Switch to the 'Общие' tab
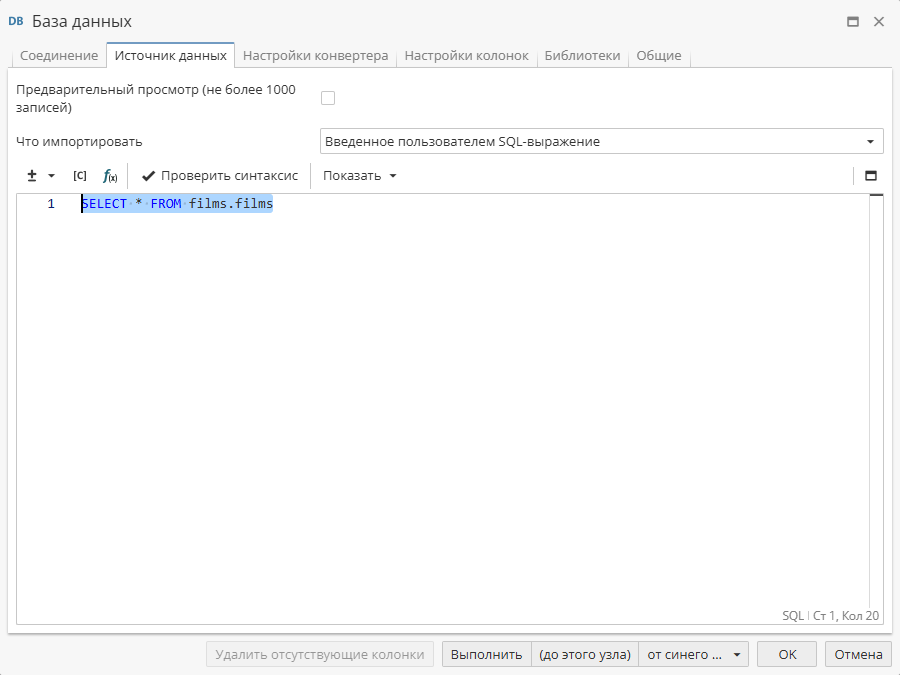 [x=659, y=56]
